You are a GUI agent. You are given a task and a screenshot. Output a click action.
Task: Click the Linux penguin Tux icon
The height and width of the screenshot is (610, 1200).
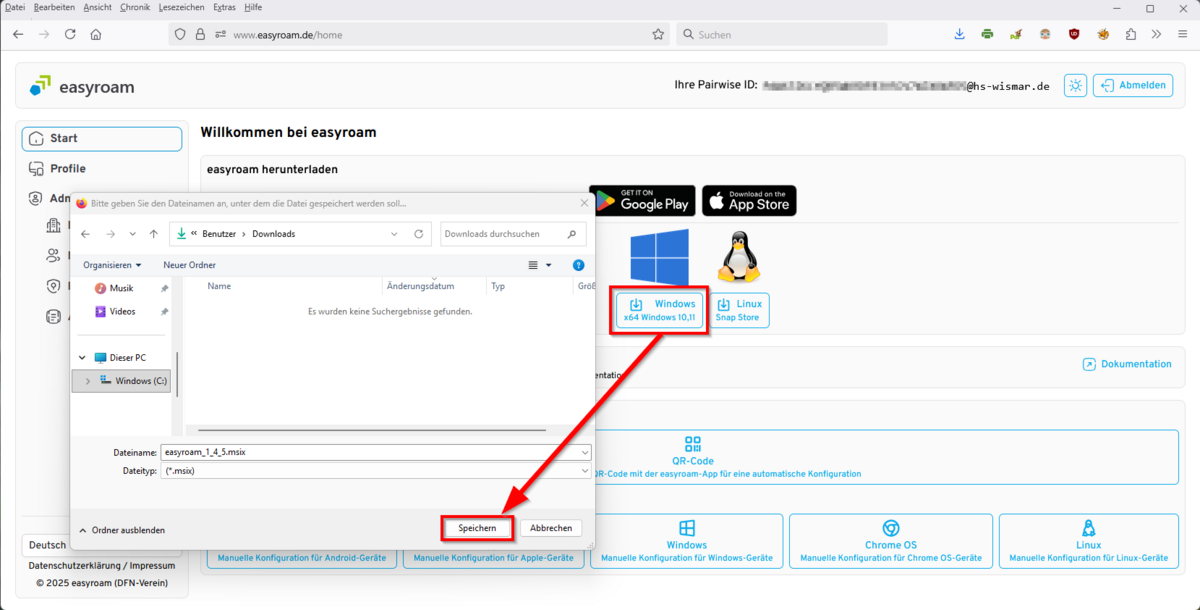tap(739, 257)
